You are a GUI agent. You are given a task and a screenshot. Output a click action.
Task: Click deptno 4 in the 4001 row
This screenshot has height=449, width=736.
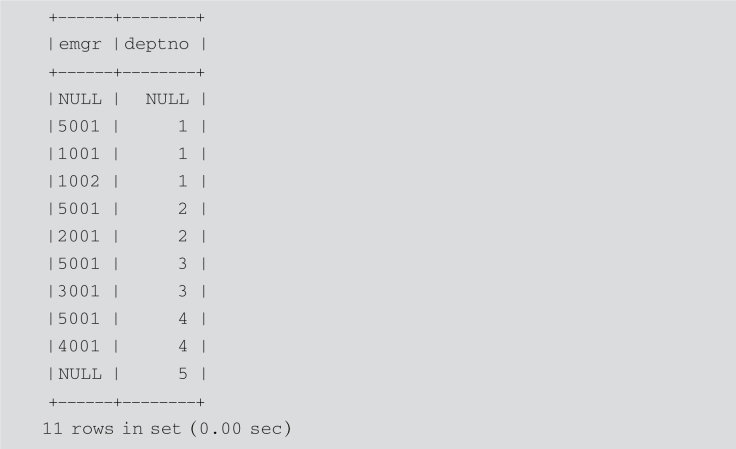tap(183, 346)
